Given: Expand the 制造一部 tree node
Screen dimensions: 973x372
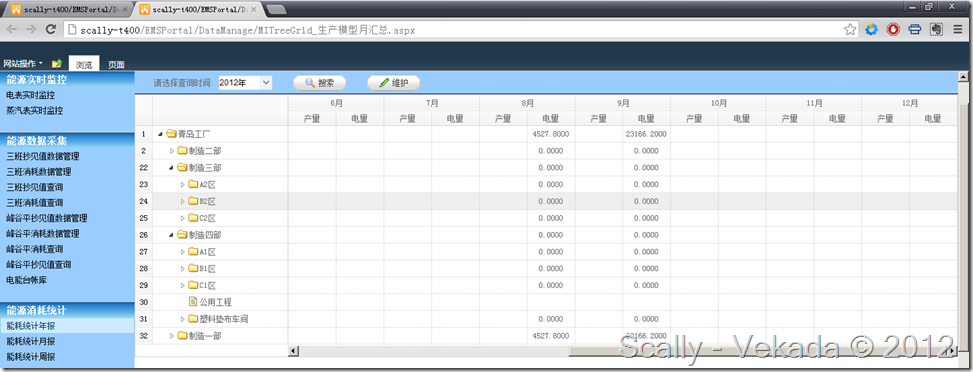Looking at the screenshot, I should point(172,335).
